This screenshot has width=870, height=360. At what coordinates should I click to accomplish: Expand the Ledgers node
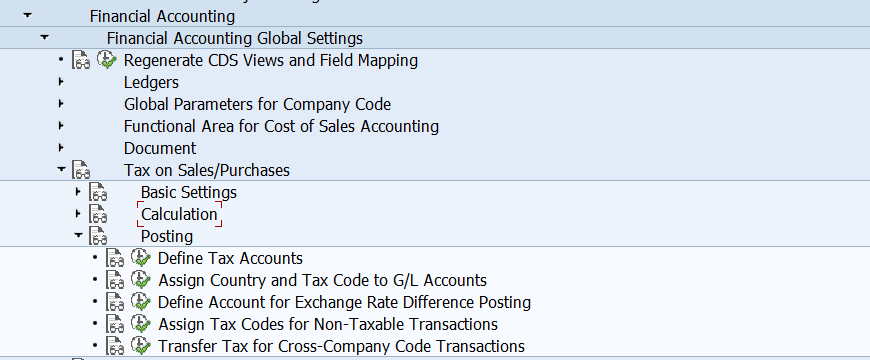point(61,82)
